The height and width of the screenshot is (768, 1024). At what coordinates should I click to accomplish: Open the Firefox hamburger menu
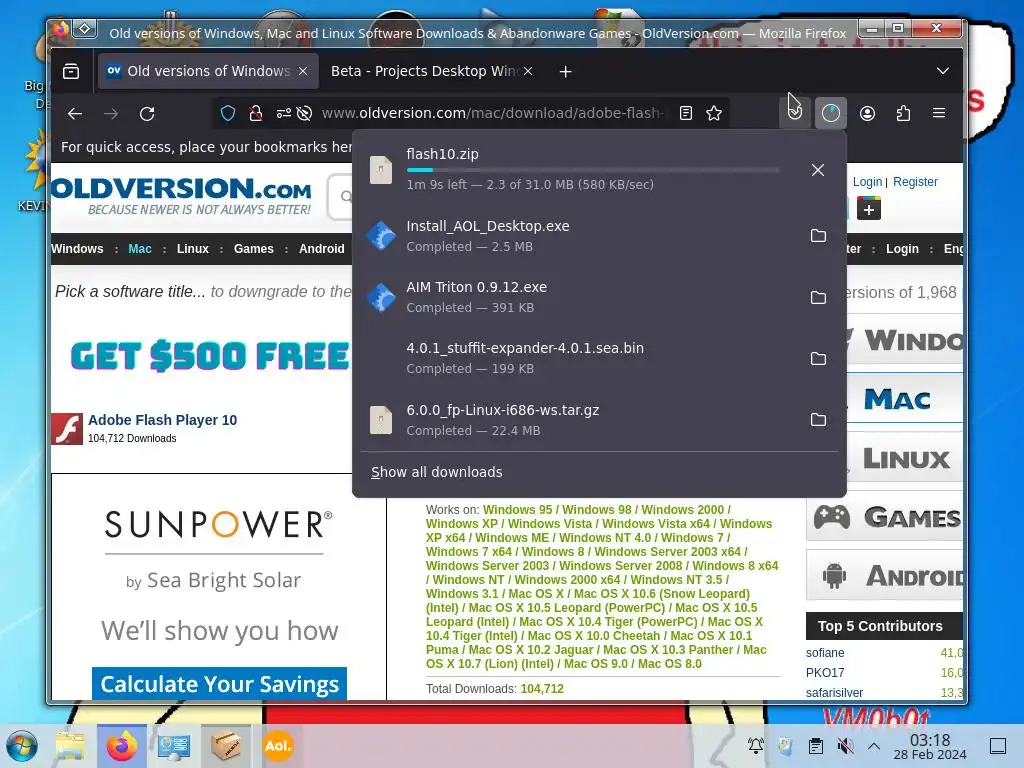pyautogui.click(x=939, y=114)
